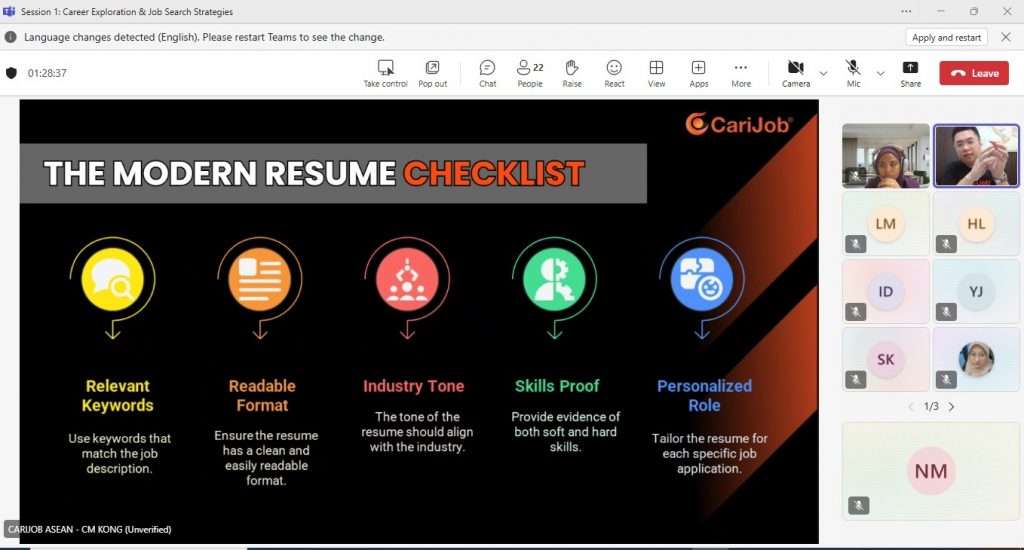Click the muted mic icon on NM tile
This screenshot has width=1024, height=550.
coord(858,505)
